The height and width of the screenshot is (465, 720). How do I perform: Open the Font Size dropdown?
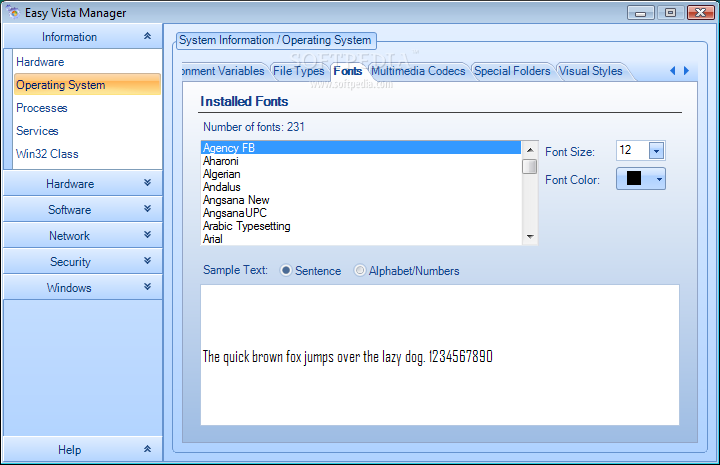click(656, 151)
